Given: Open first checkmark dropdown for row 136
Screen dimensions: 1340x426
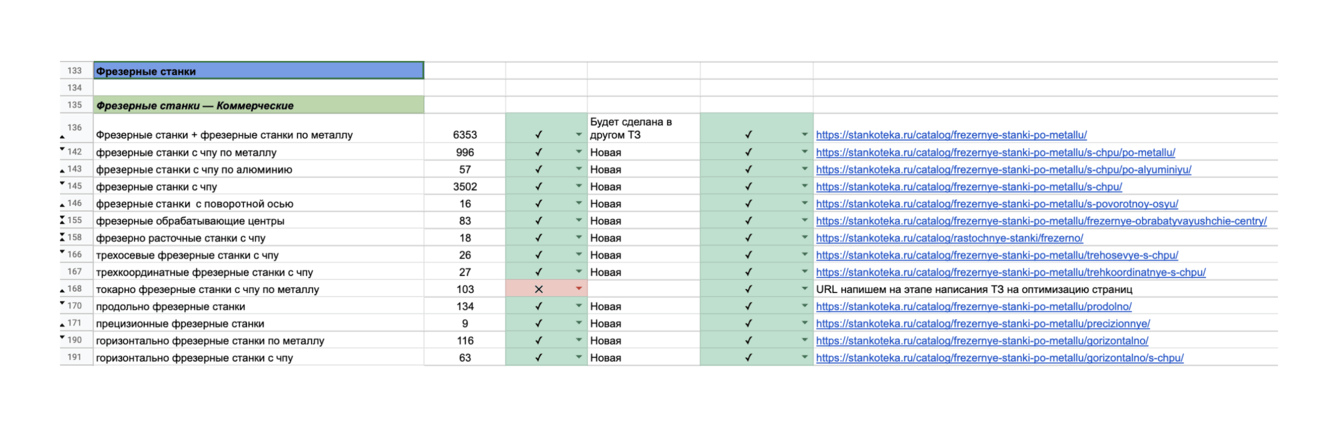Looking at the screenshot, I should coord(579,135).
